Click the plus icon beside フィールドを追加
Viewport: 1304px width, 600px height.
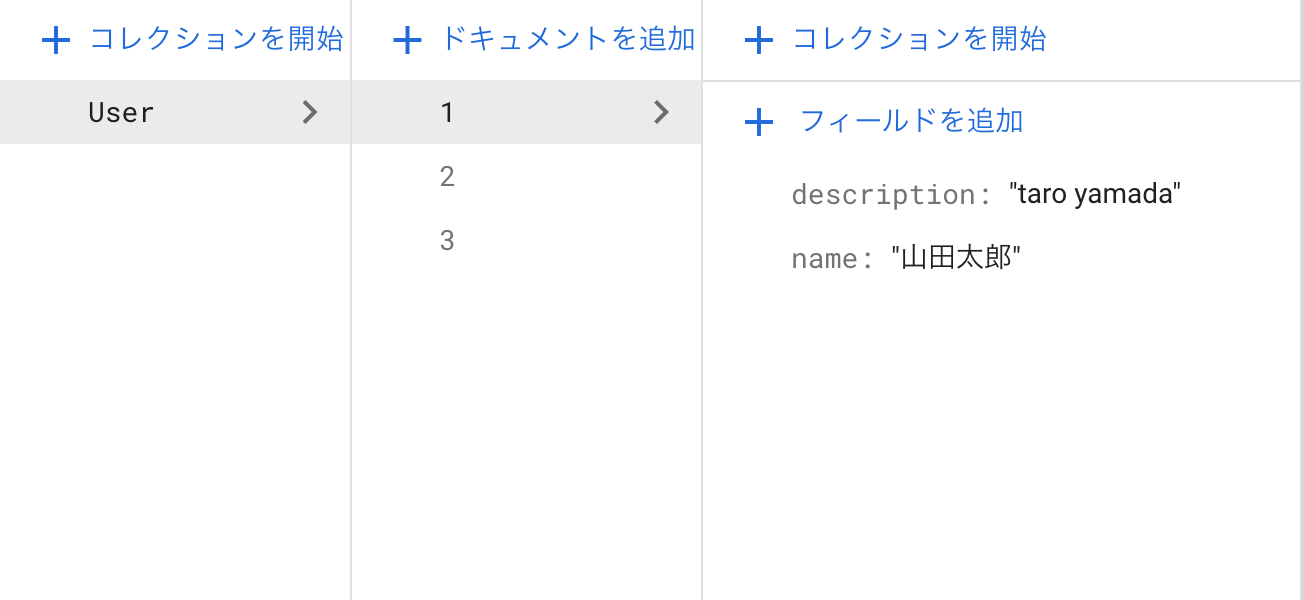(x=760, y=121)
